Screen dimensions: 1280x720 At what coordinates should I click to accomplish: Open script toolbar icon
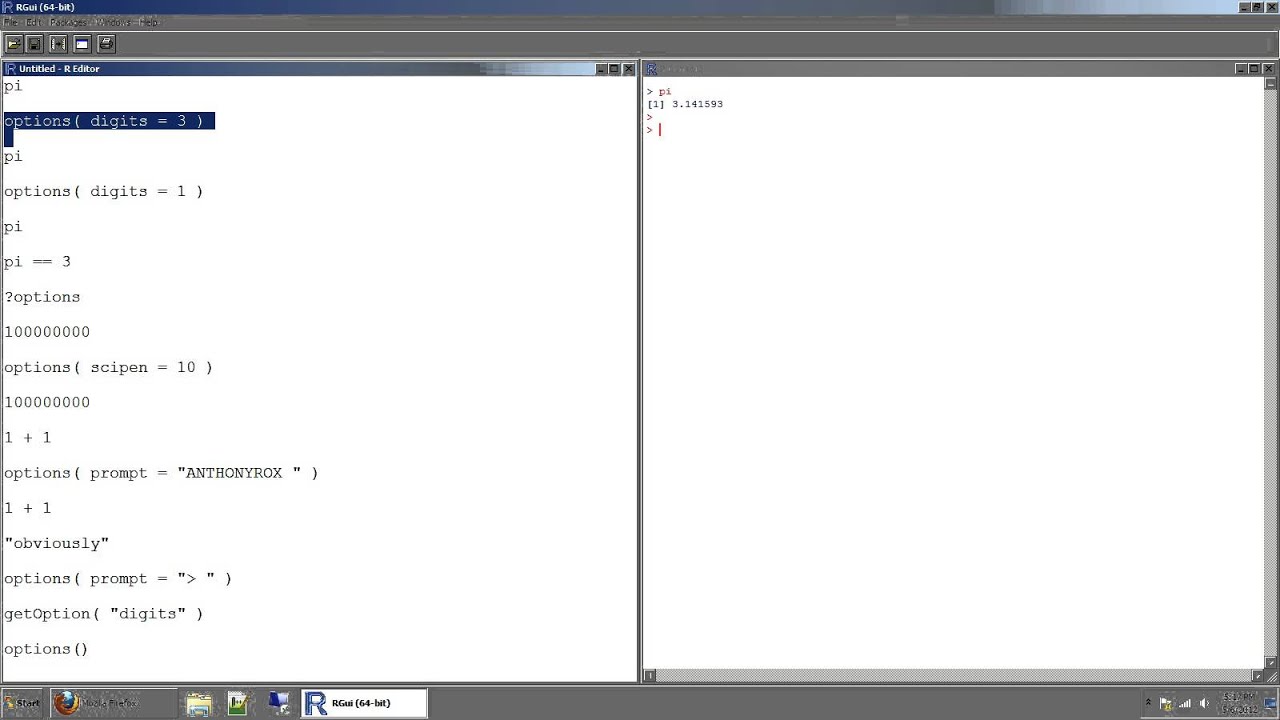tap(14, 44)
